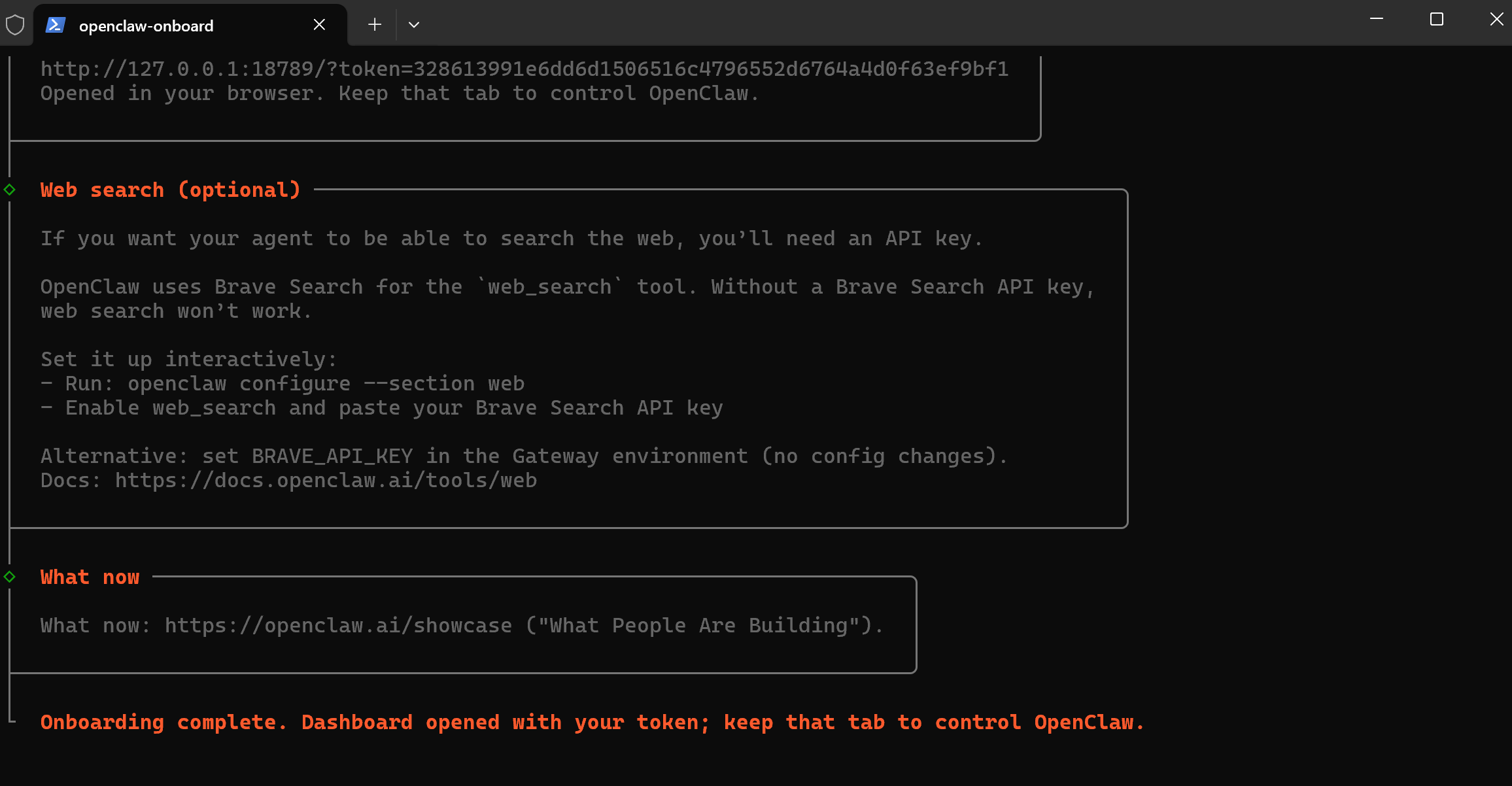Click the shield icon in the title bar
The height and width of the screenshot is (786, 1512).
coord(16,24)
